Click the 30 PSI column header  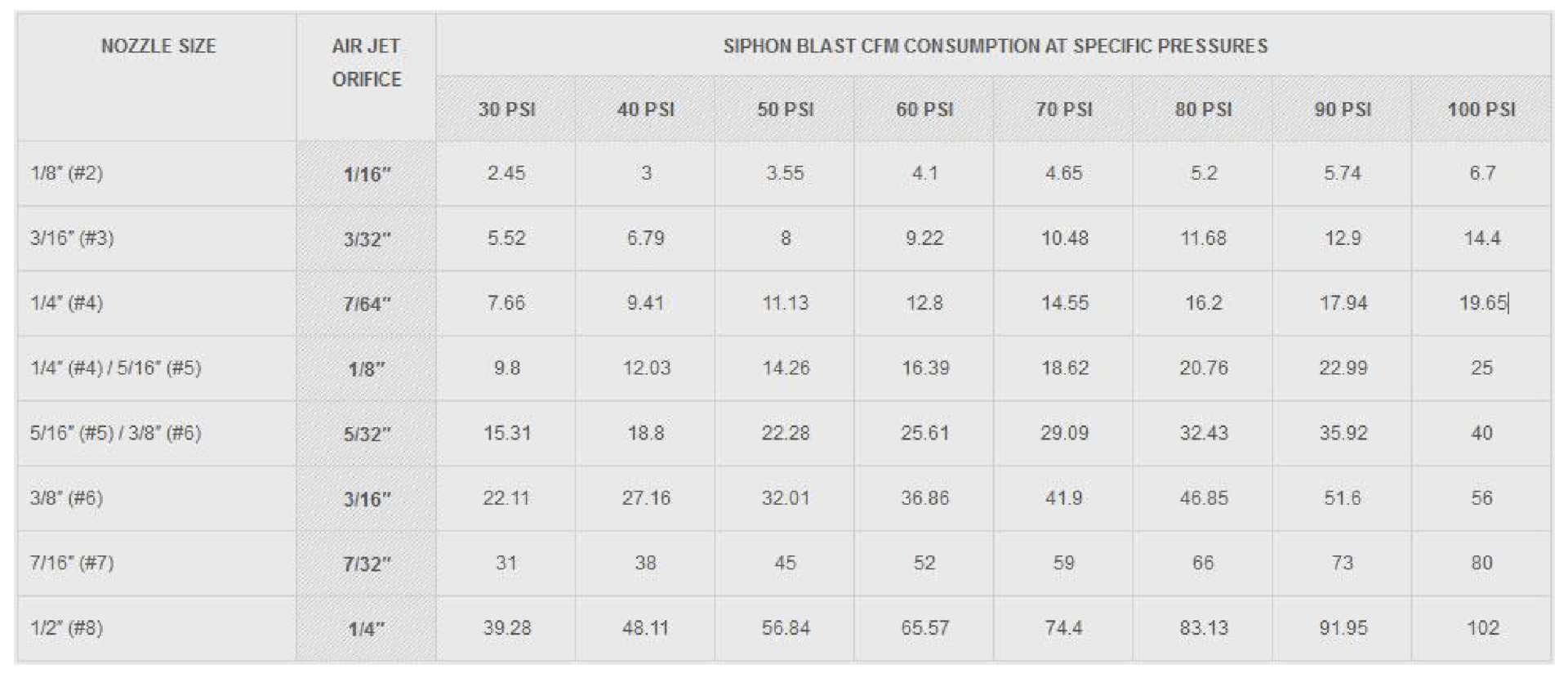(506, 109)
